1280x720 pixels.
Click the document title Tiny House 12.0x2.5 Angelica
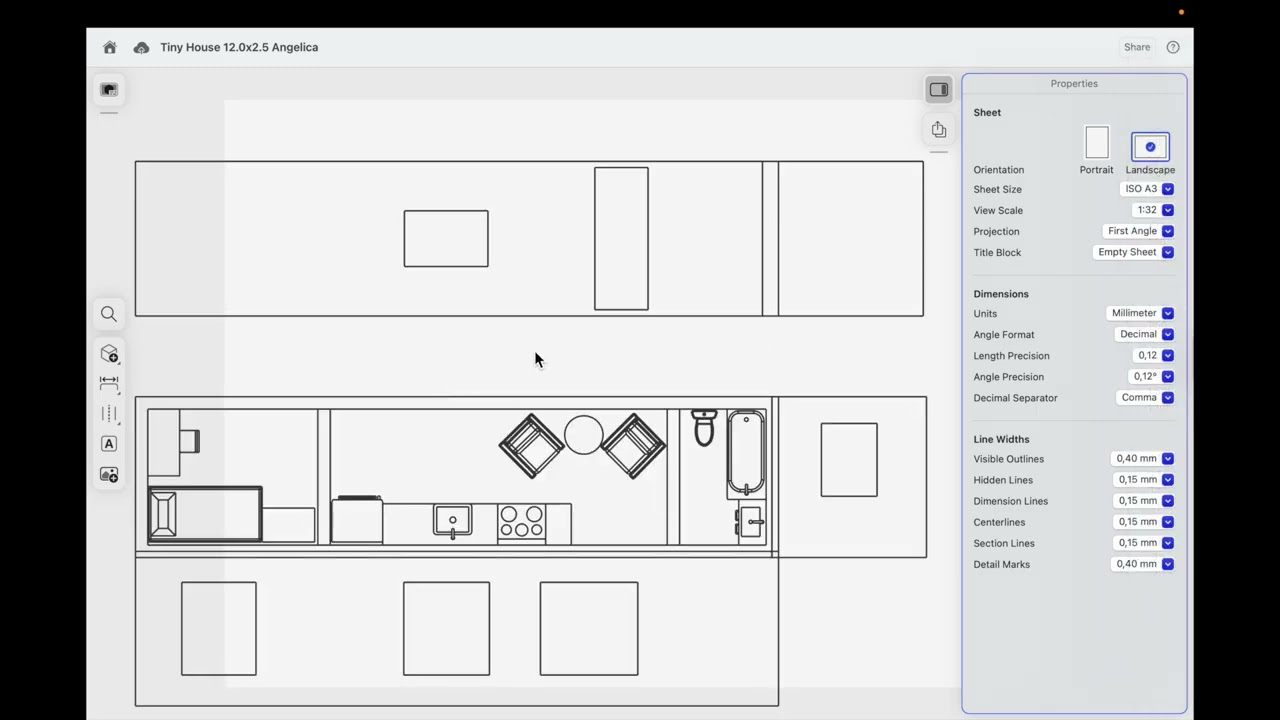pyautogui.click(x=239, y=47)
